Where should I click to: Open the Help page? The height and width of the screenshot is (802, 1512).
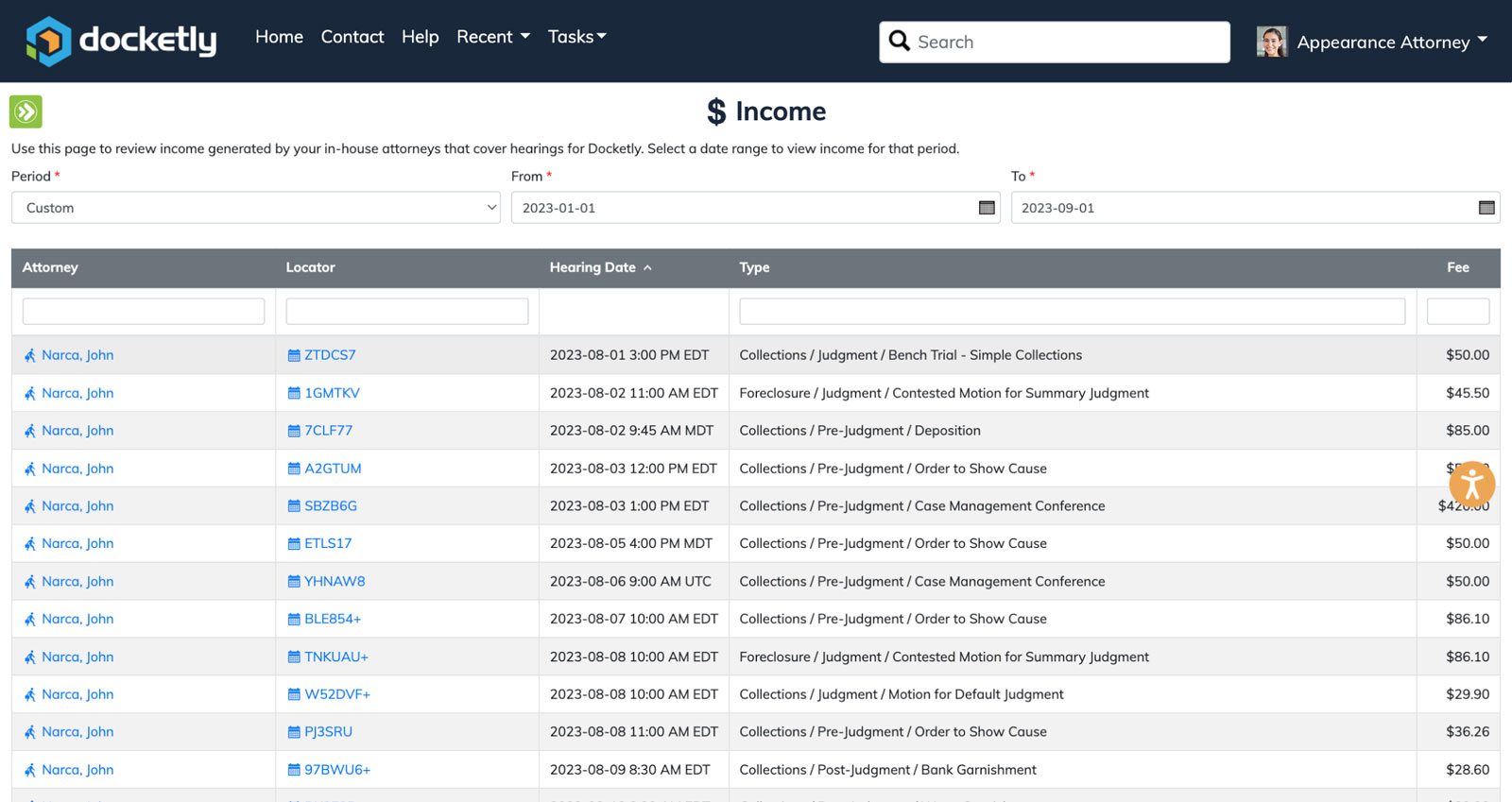[421, 37]
